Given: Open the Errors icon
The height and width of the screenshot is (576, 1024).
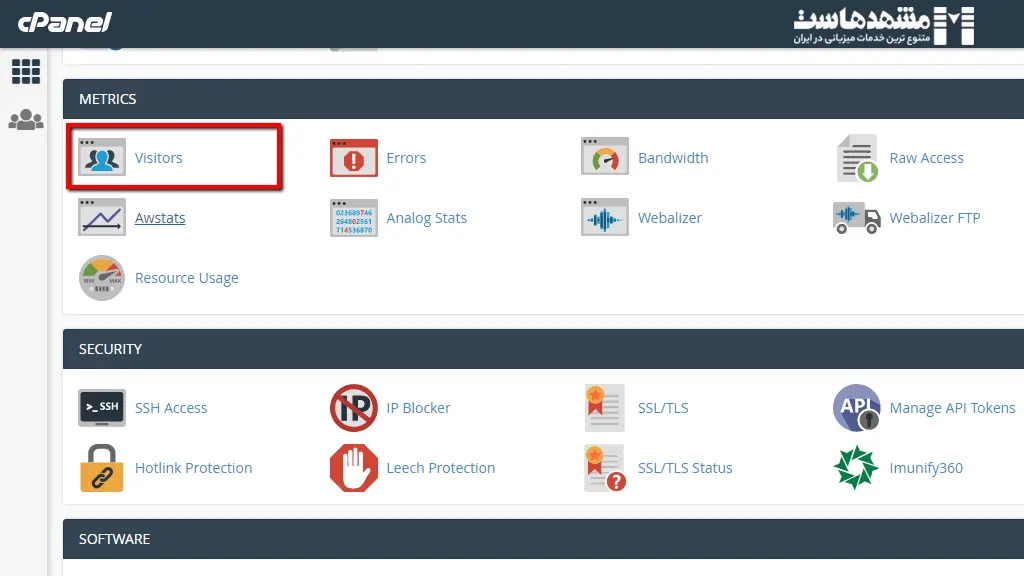Looking at the screenshot, I should coord(354,158).
